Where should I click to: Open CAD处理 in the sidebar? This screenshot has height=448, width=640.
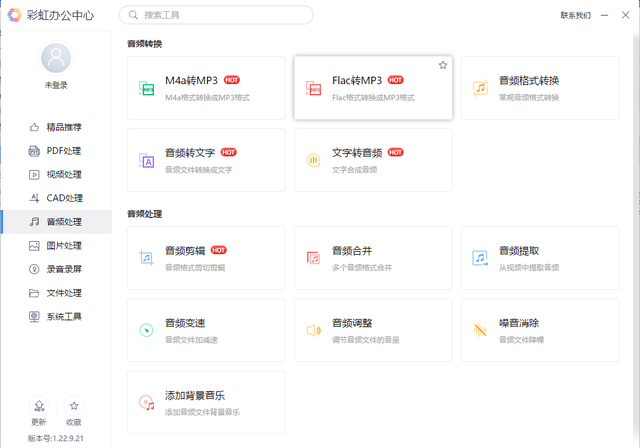56,198
